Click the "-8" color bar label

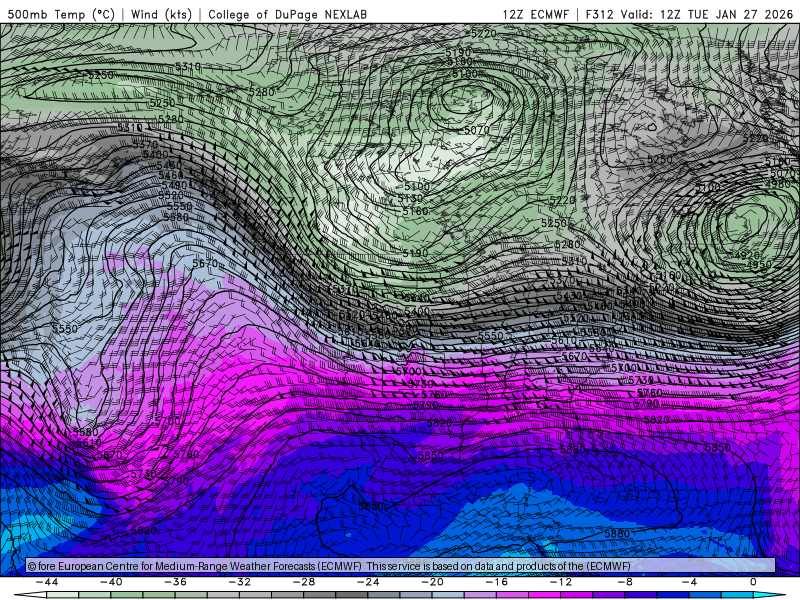click(x=625, y=582)
